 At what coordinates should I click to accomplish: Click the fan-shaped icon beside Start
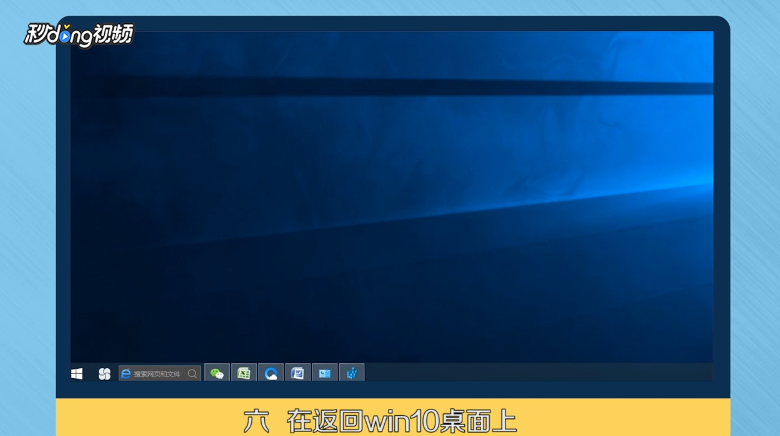104,374
